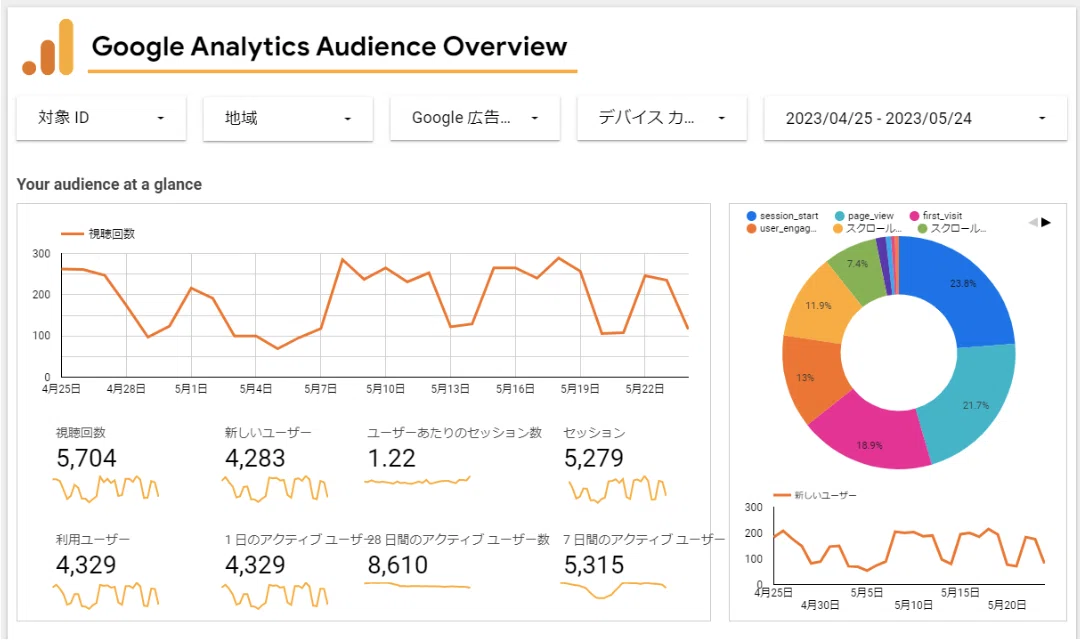Select user_engag... legend orange dot

coord(751,228)
